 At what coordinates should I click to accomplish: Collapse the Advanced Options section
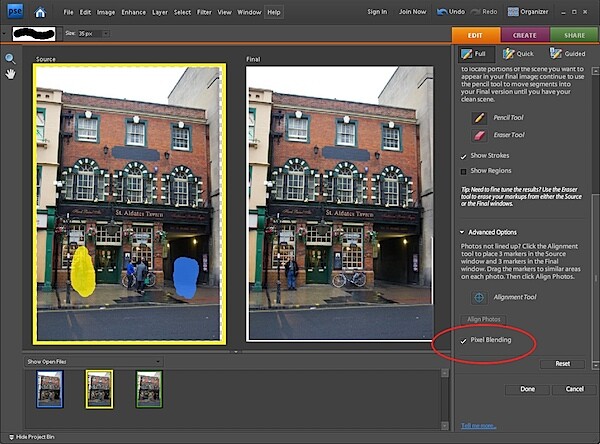click(x=462, y=232)
